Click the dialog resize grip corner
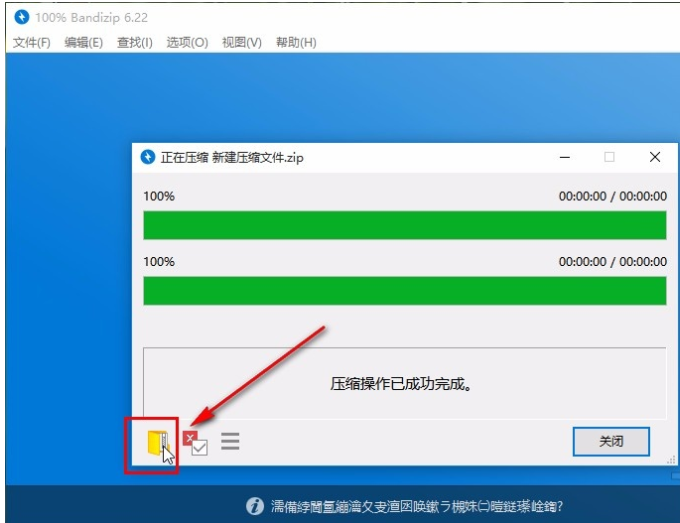 (x=671, y=459)
